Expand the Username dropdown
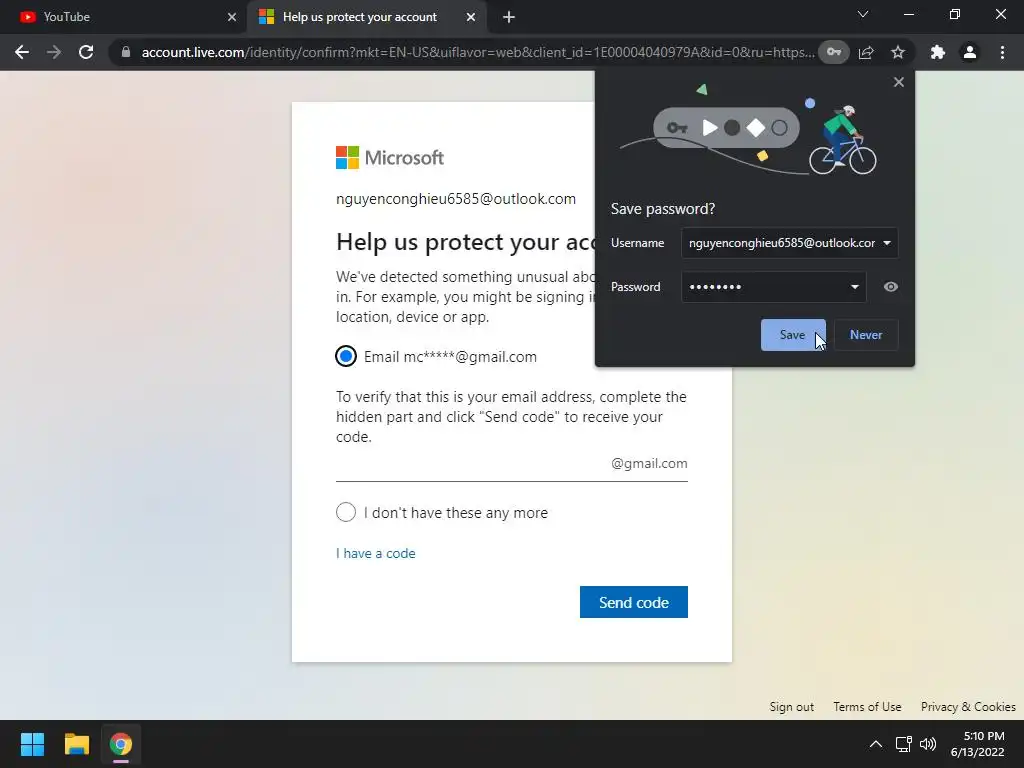 tap(887, 243)
